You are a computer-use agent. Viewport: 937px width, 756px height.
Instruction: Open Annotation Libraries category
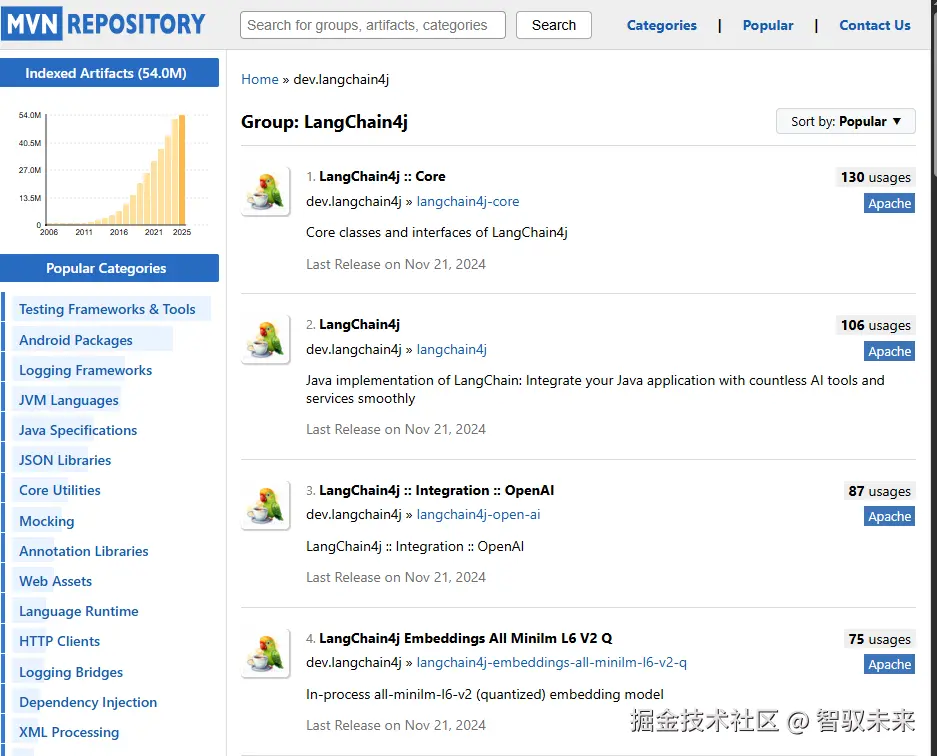point(84,551)
